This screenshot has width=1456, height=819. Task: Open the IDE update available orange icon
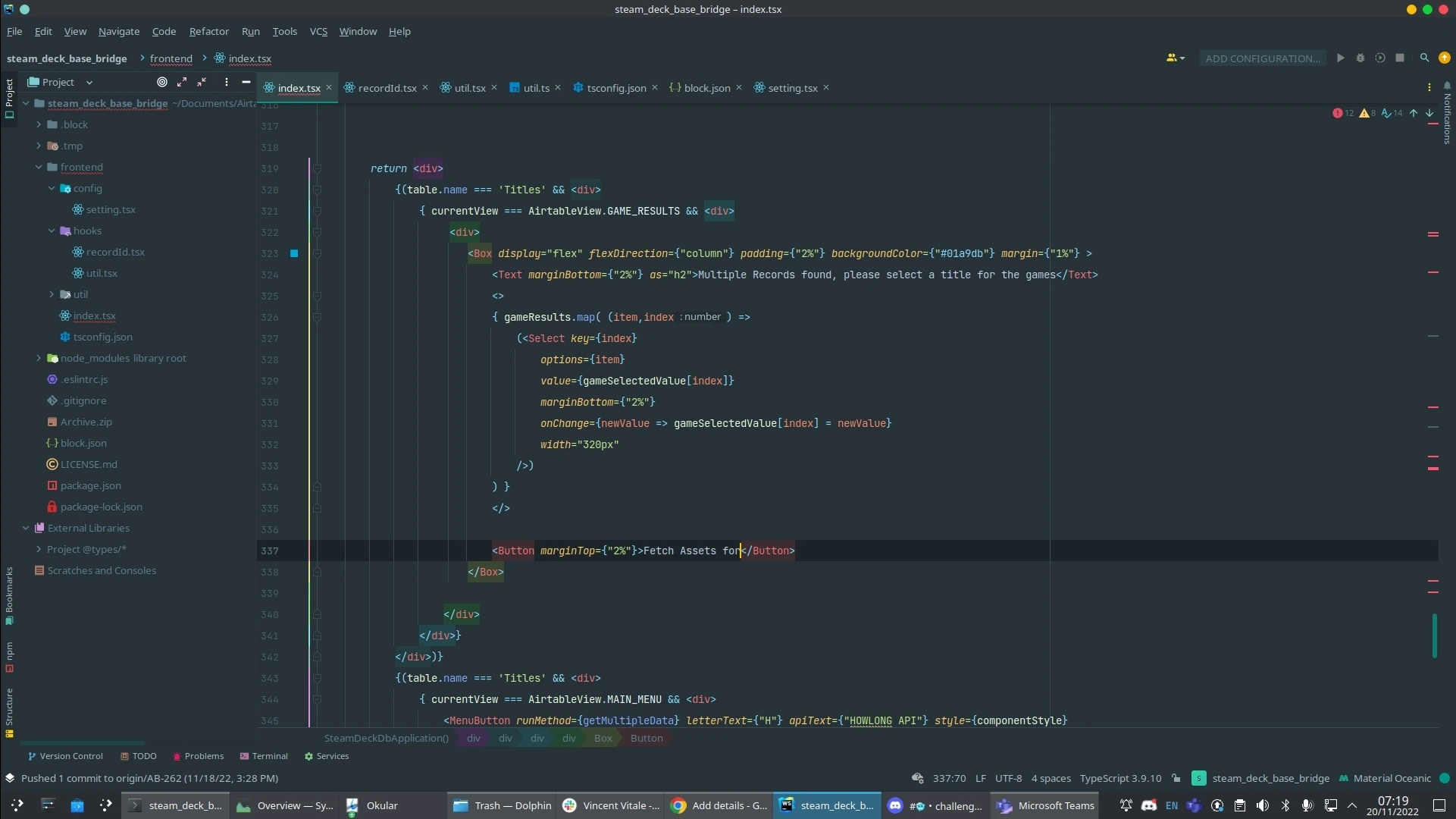(1445, 58)
